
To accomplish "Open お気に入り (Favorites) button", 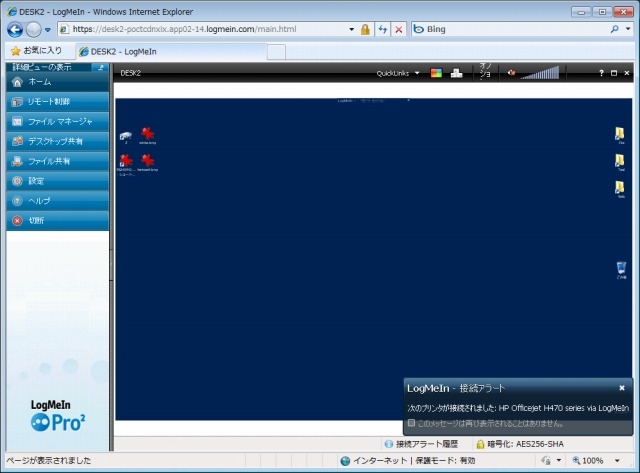I will click(37, 51).
